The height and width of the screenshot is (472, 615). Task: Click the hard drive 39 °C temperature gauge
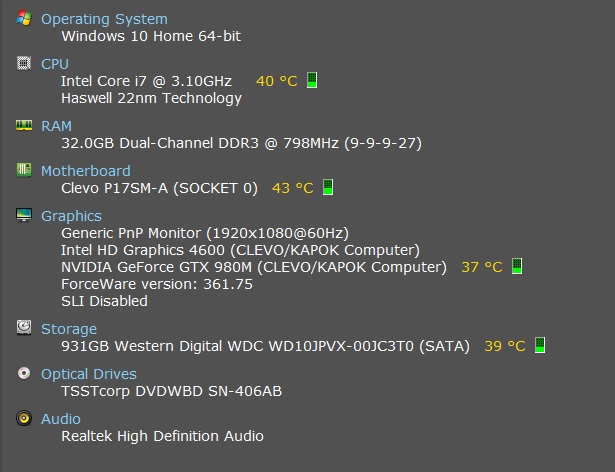click(540, 345)
